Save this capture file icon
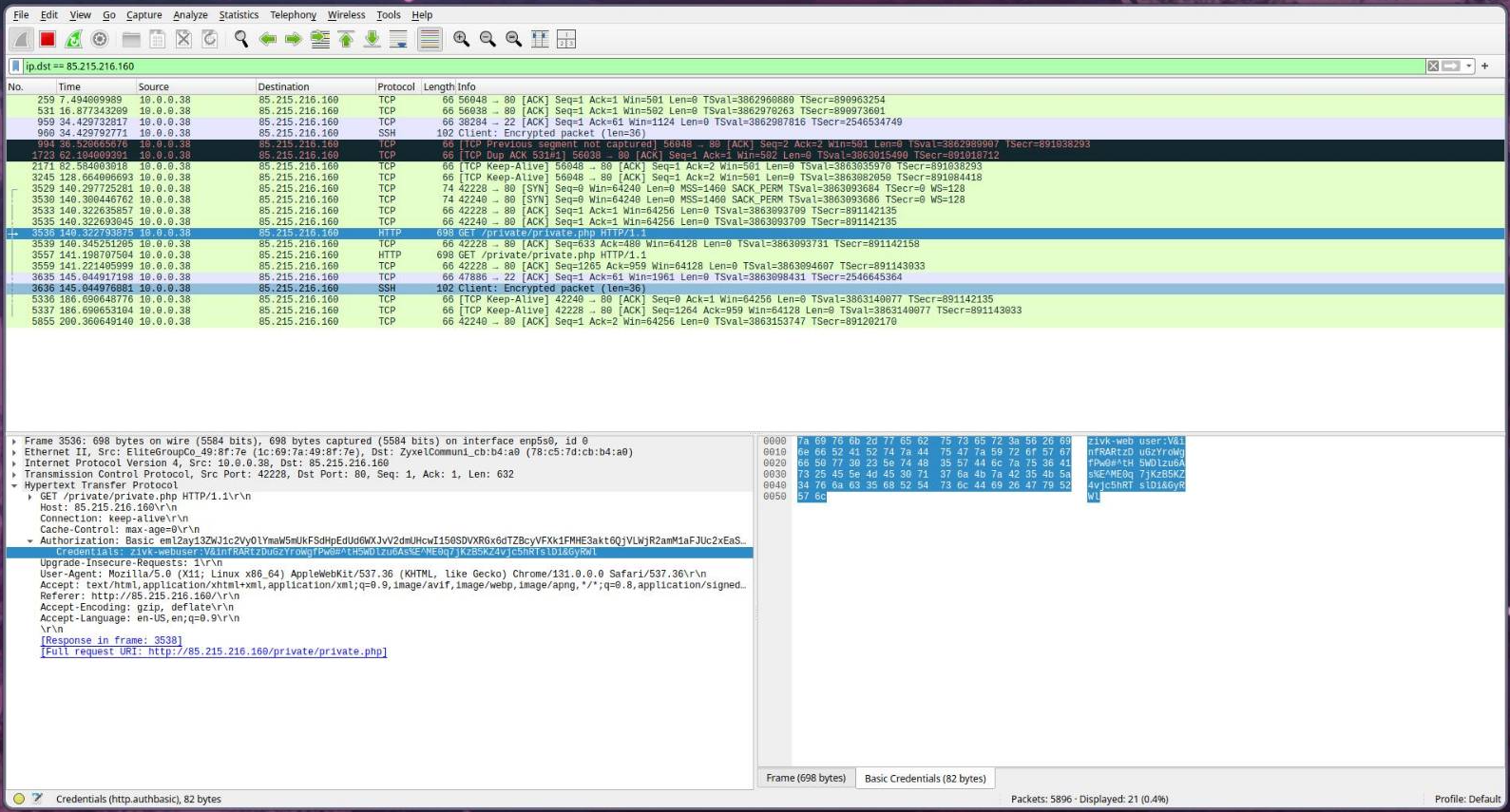The image size is (1510, 812). coord(158,39)
